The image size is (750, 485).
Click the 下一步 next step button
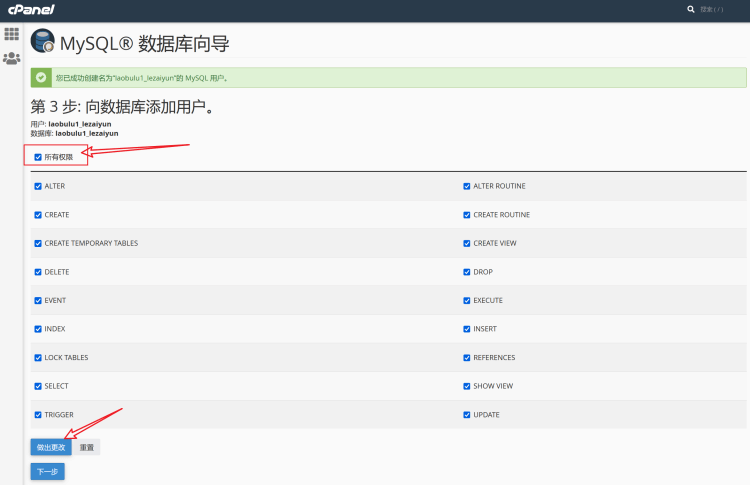pyautogui.click(x=47, y=472)
